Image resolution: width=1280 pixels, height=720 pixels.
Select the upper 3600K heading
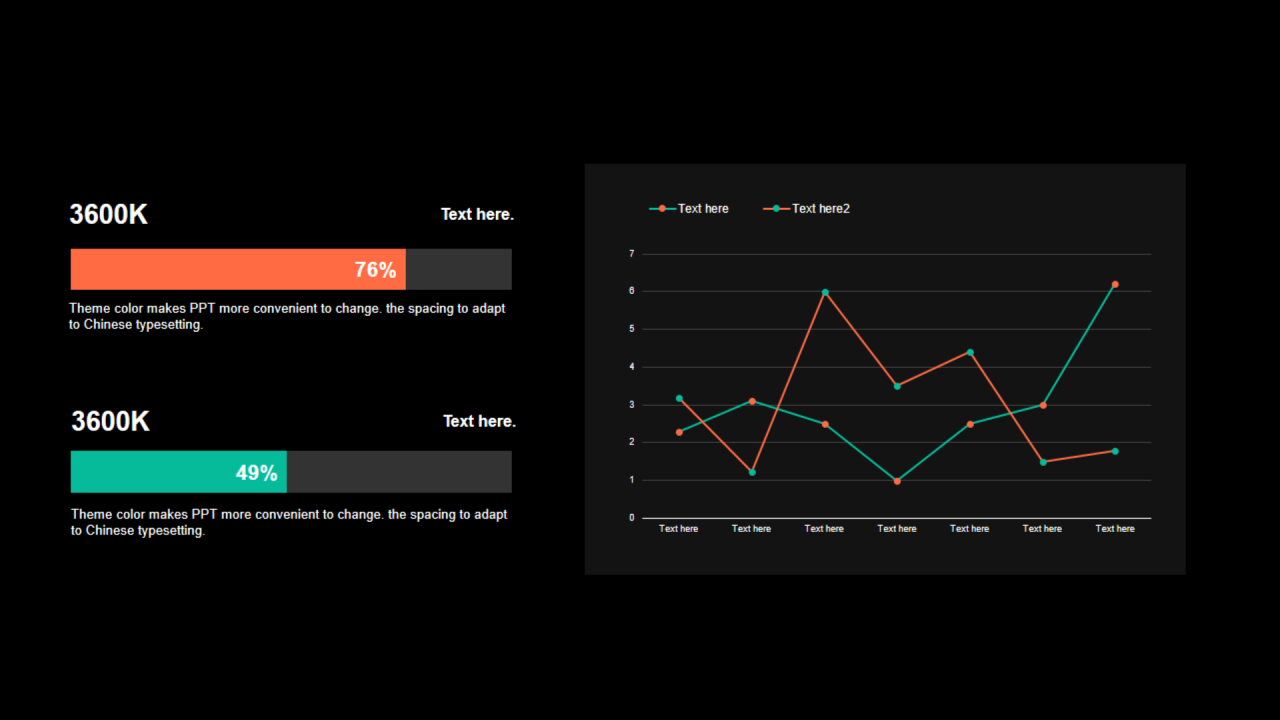point(108,214)
